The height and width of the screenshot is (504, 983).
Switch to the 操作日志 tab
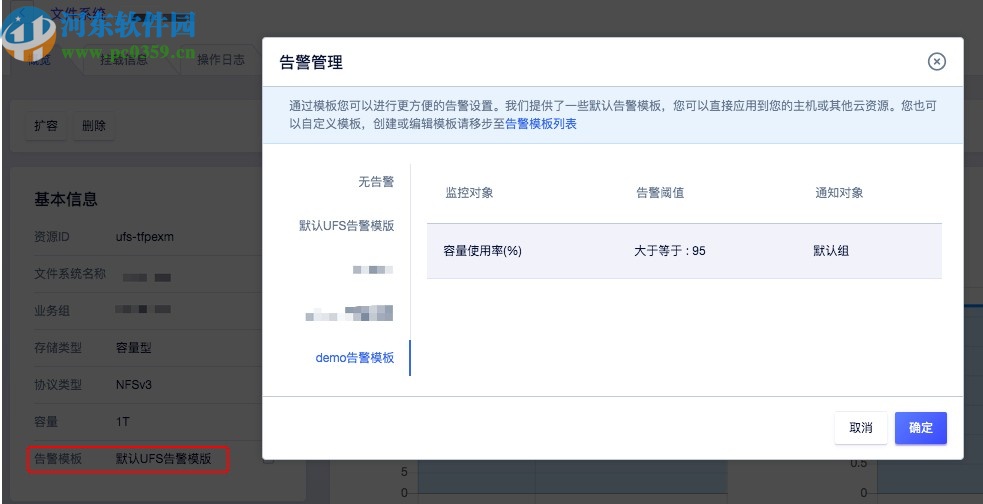(x=221, y=60)
